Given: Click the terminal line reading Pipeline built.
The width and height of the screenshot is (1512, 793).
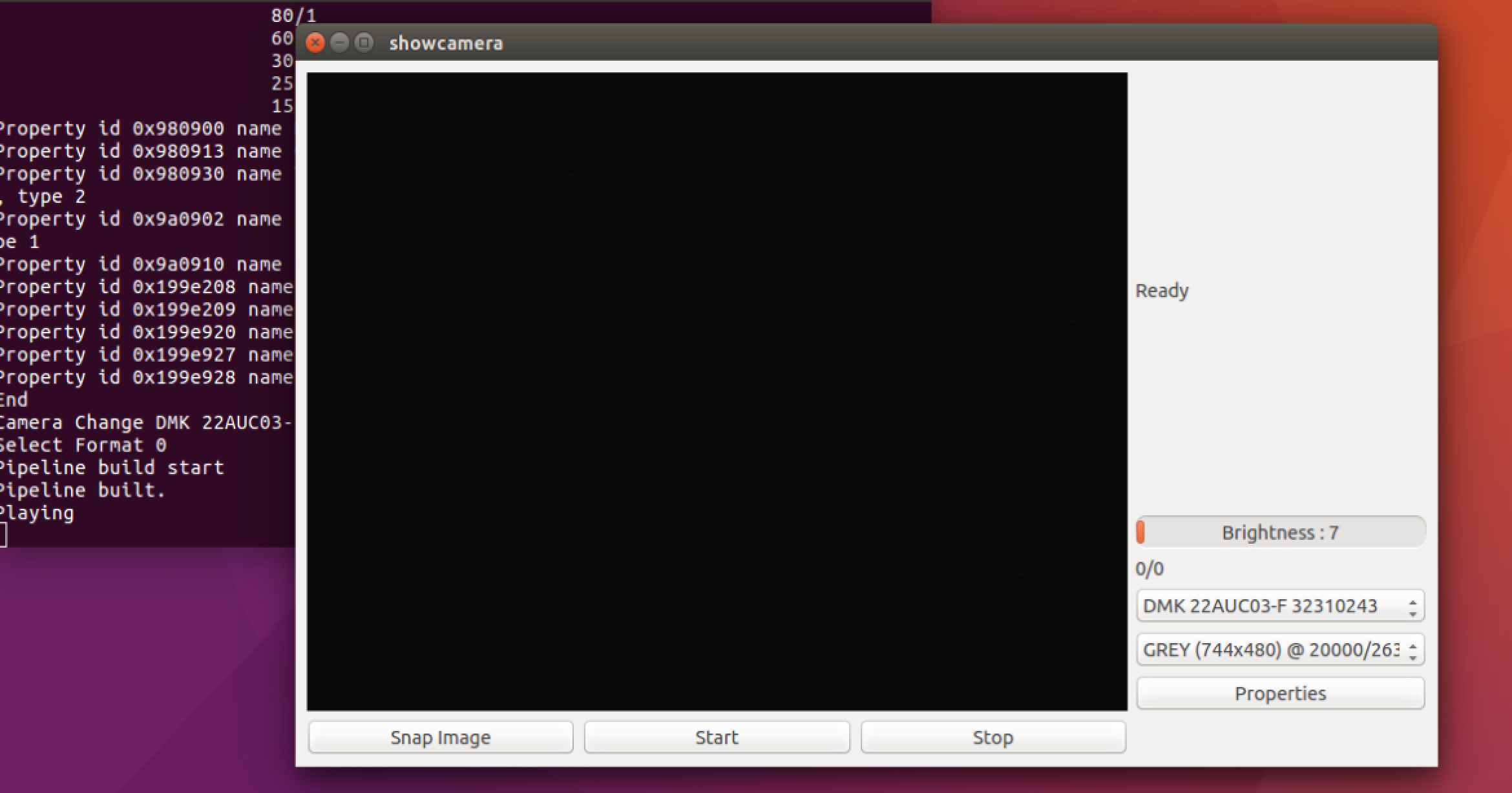Looking at the screenshot, I should pos(81,489).
